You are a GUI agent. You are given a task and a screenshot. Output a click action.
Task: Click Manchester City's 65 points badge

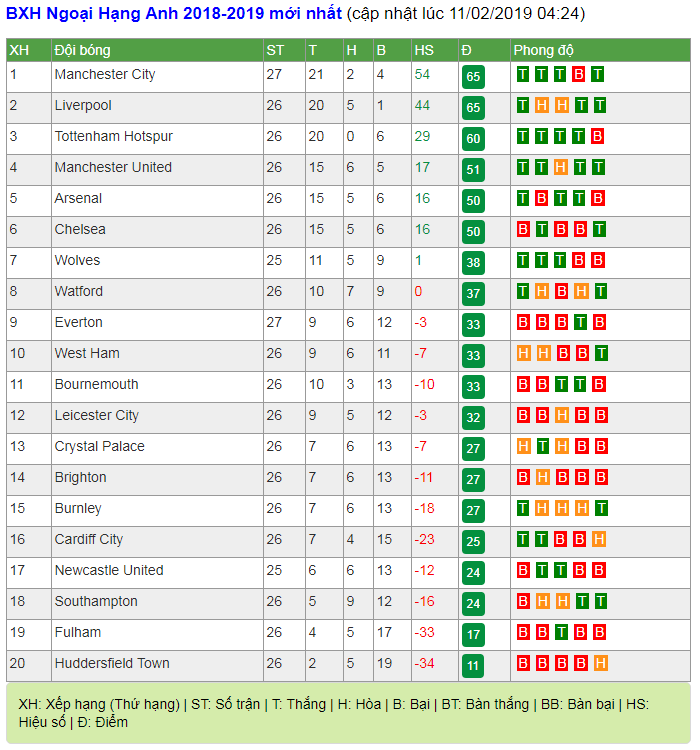(473, 77)
